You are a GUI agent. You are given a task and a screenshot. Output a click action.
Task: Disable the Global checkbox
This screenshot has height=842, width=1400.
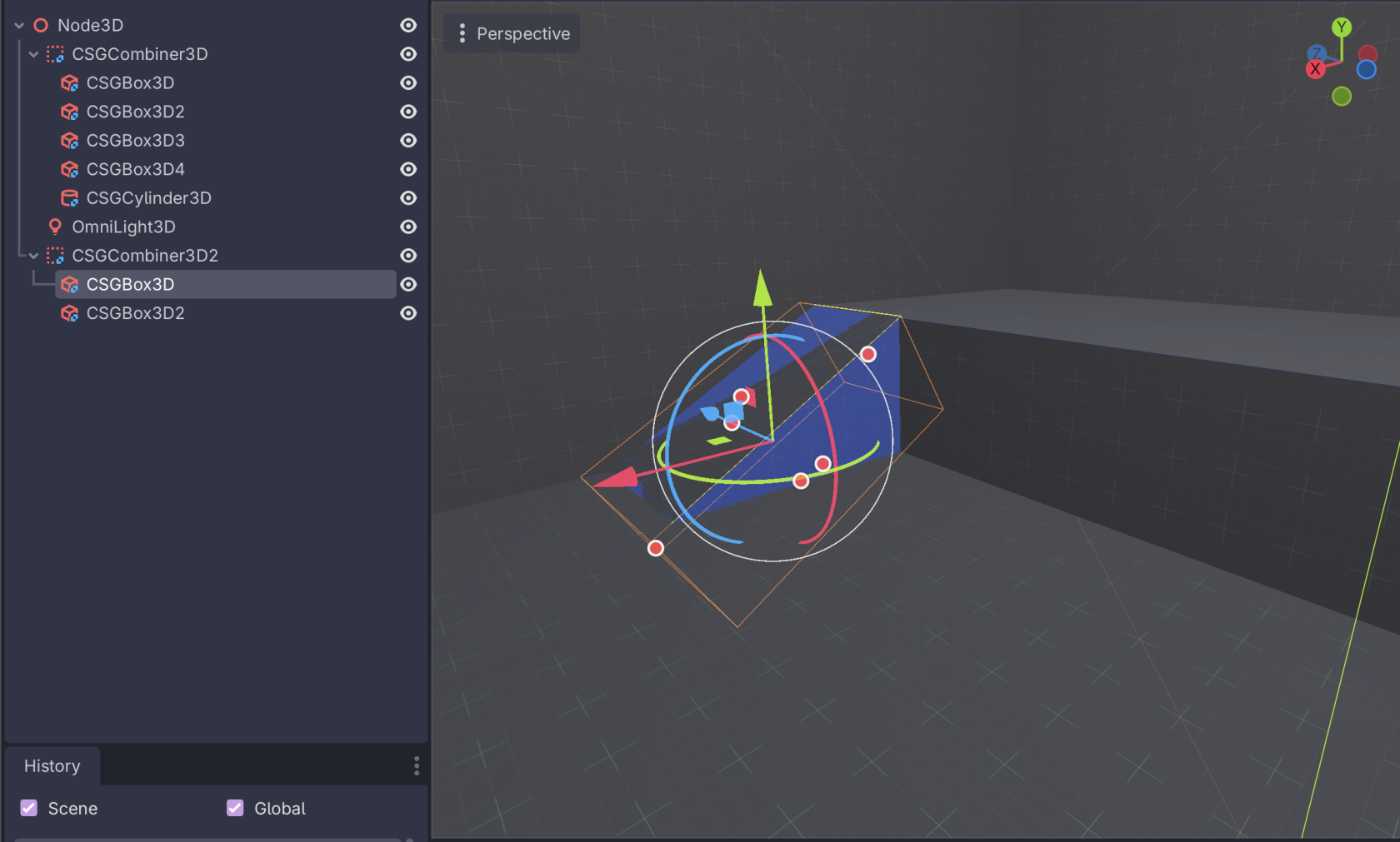(x=234, y=808)
